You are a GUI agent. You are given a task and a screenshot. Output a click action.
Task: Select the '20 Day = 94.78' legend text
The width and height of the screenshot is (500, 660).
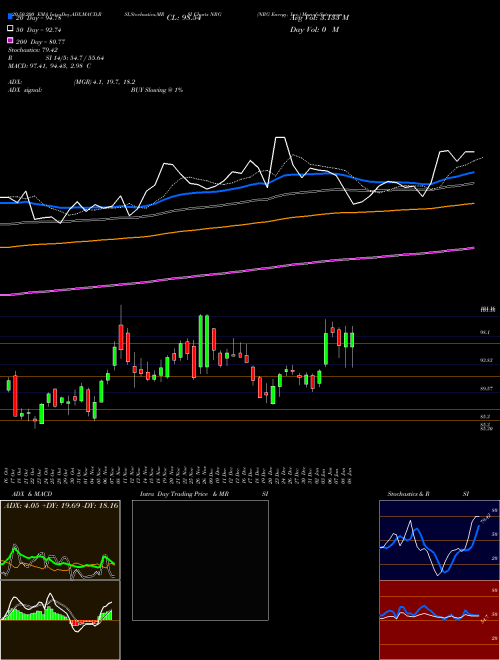38,18
